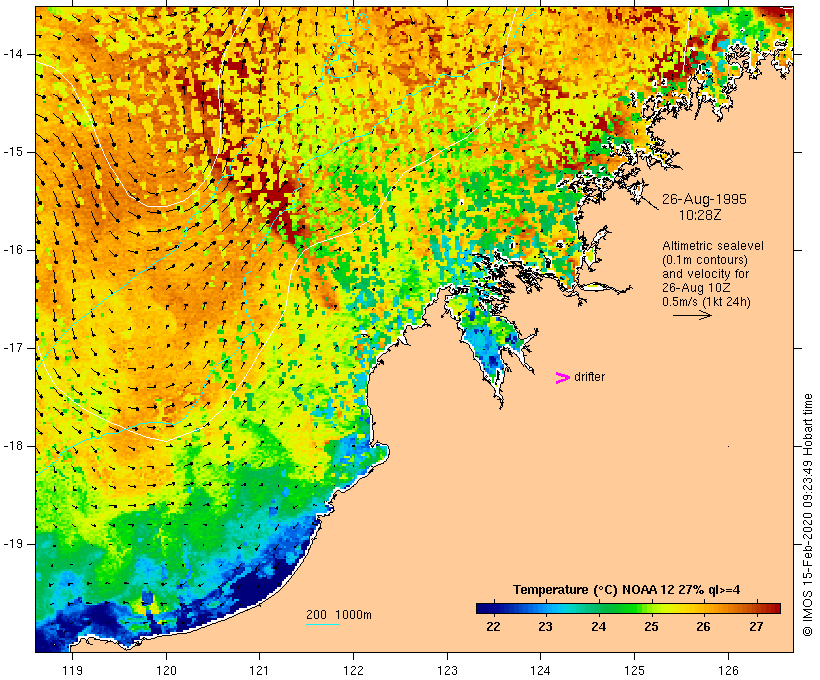Click the 'and velocity for' caption line

coord(705,274)
